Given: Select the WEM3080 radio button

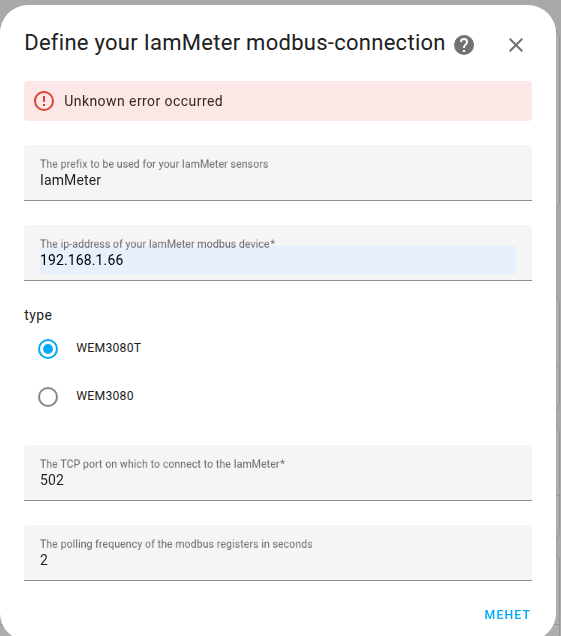Looking at the screenshot, I should pos(48,396).
